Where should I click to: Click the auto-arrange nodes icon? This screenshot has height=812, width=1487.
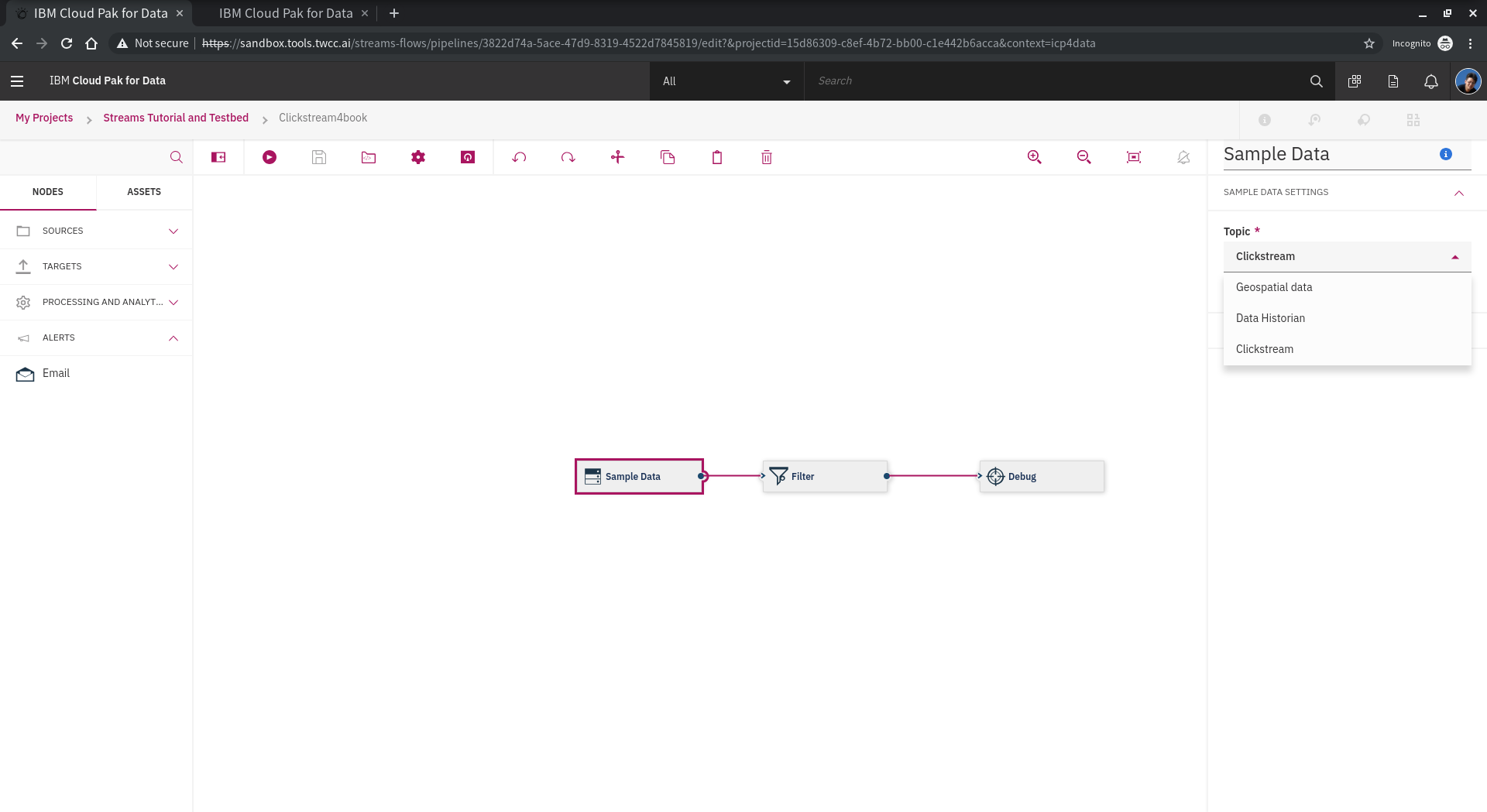(x=617, y=157)
